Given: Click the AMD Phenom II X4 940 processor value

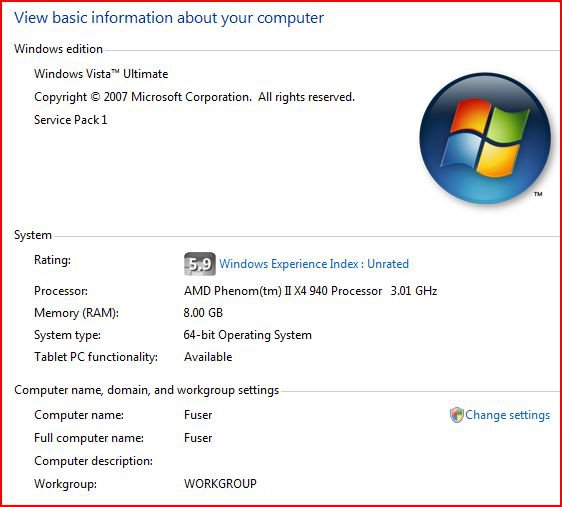Looking at the screenshot, I should (x=310, y=291).
